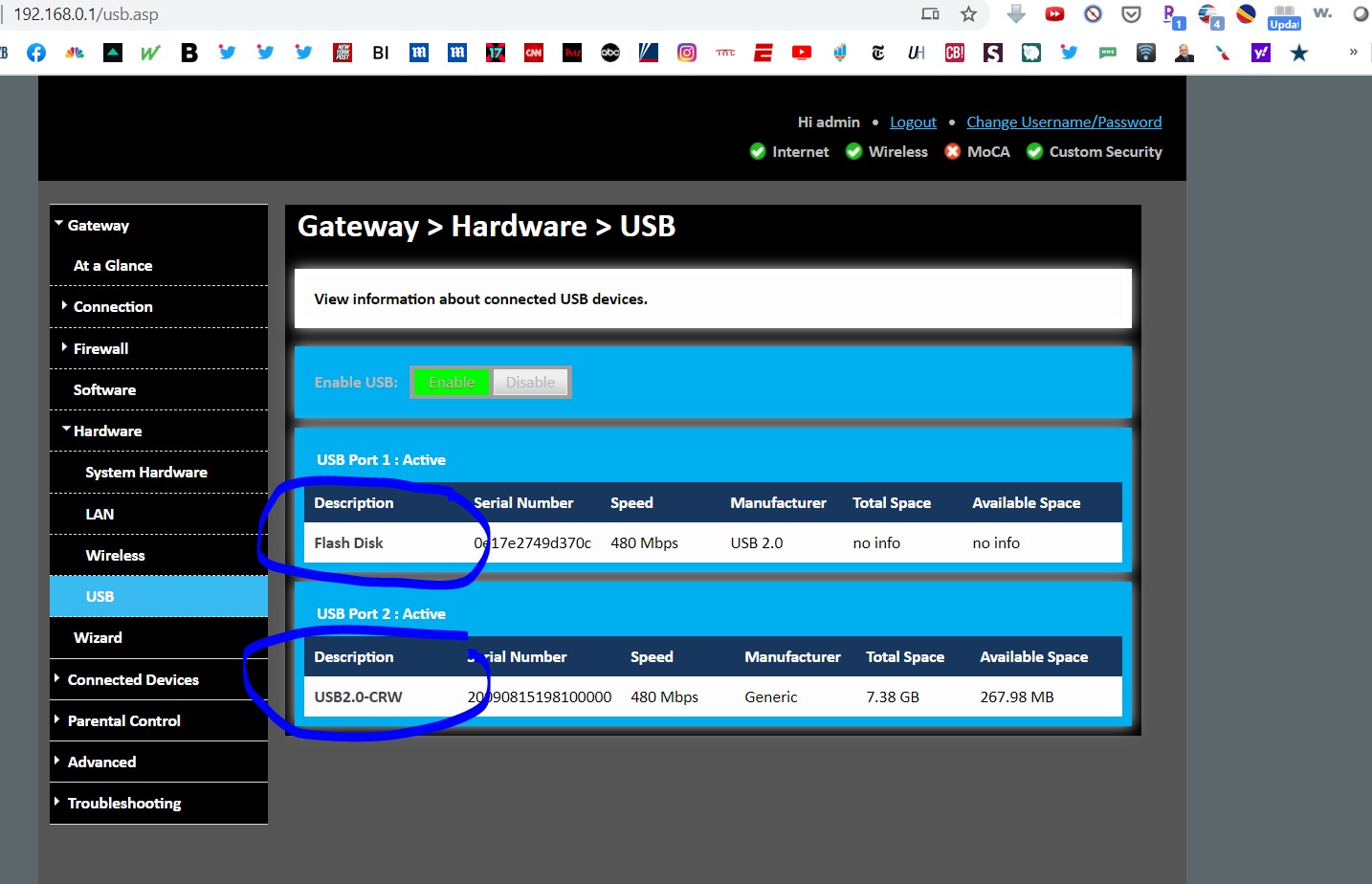The image size is (1372, 884).
Task: Click the USB Port 2 : Active heading
Action: click(381, 614)
